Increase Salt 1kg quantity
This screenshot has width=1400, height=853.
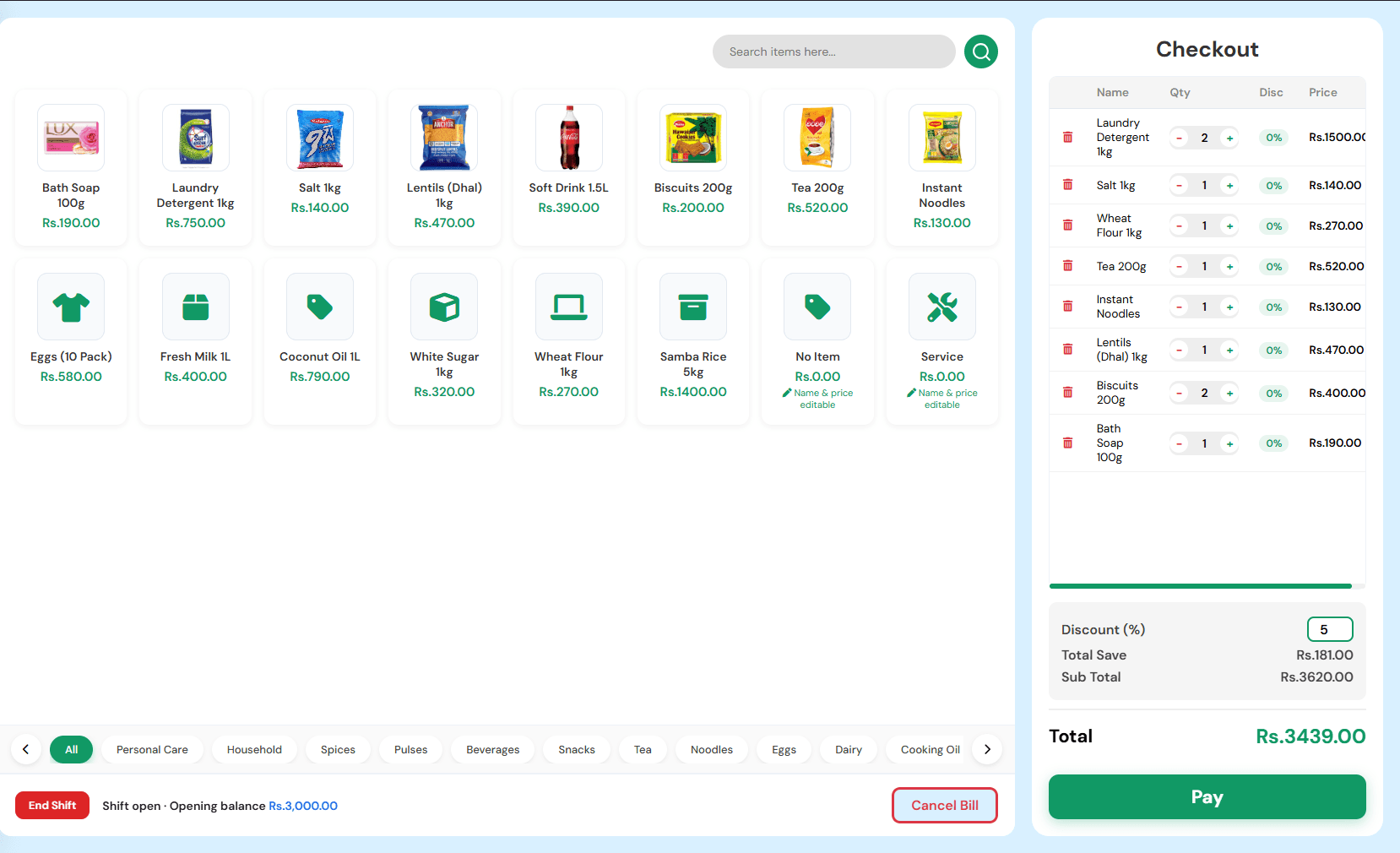(1229, 185)
